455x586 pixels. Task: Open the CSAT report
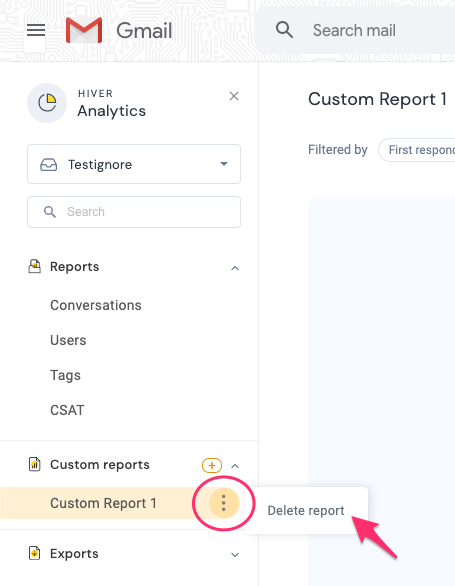pyautogui.click(x=67, y=410)
